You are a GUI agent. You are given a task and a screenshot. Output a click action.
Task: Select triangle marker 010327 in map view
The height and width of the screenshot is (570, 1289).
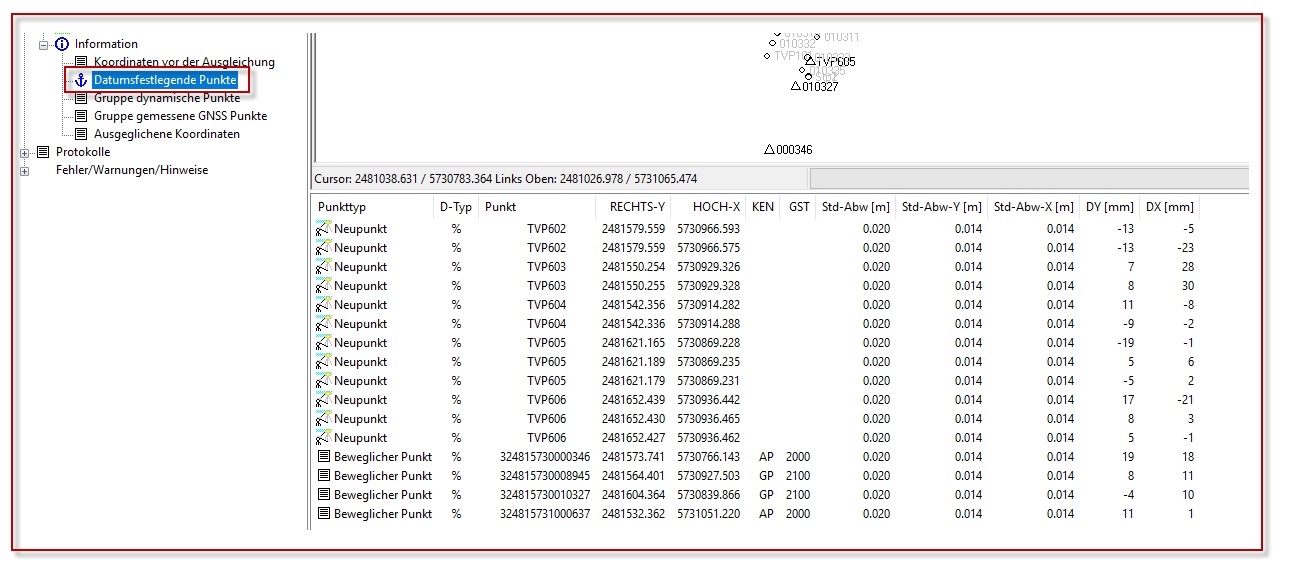tap(796, 86)
